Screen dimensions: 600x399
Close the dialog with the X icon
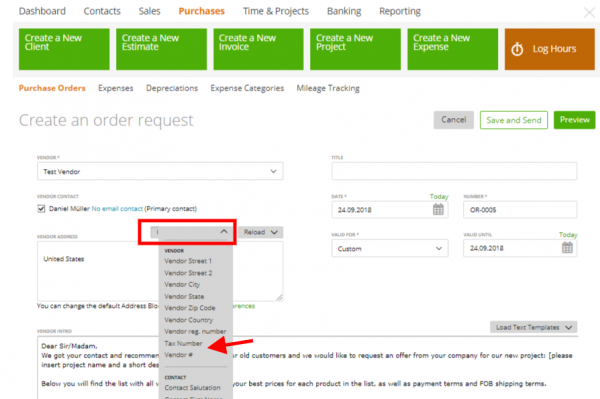pyautogui.click(x=590, y=13)
